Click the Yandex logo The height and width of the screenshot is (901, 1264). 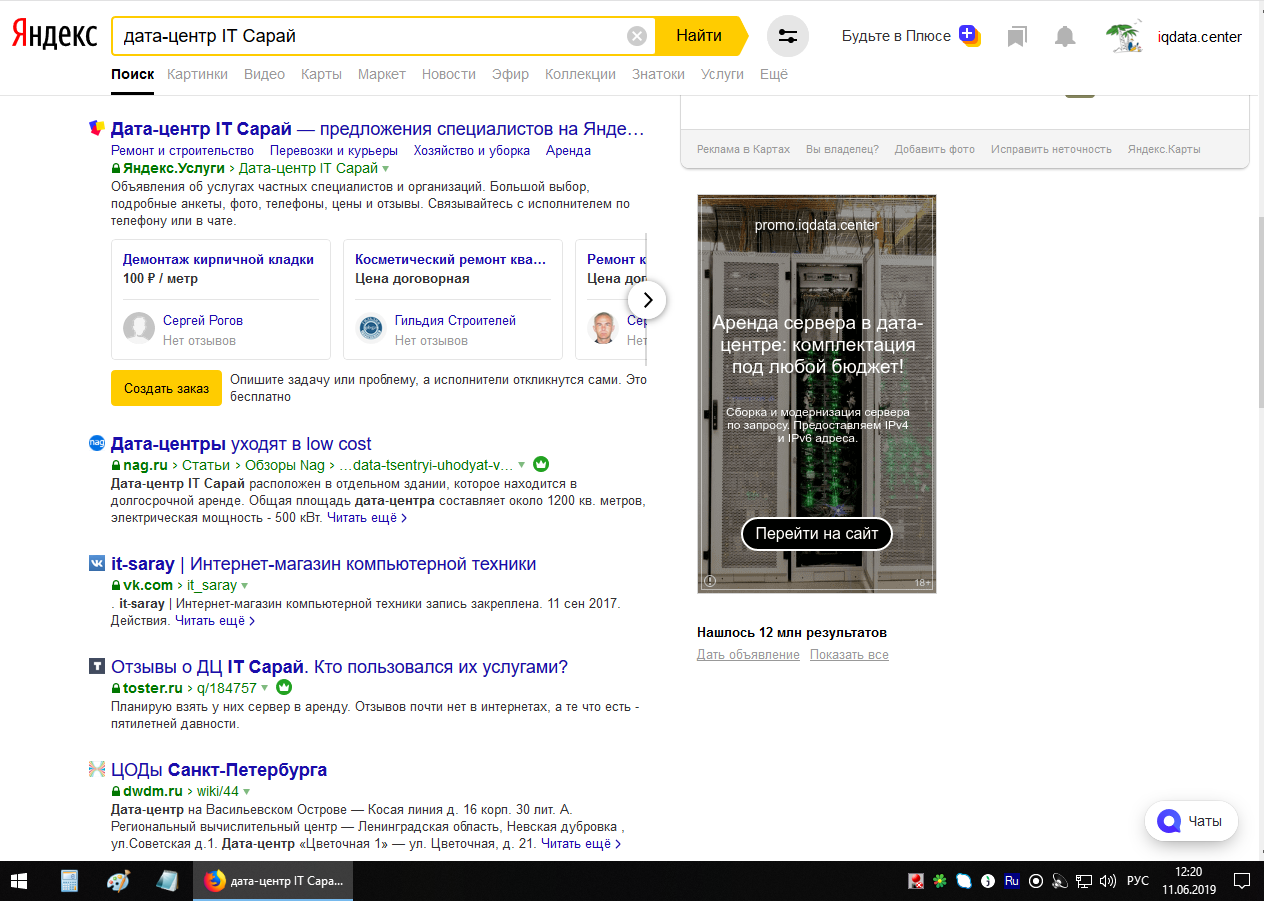pos(54,36)
